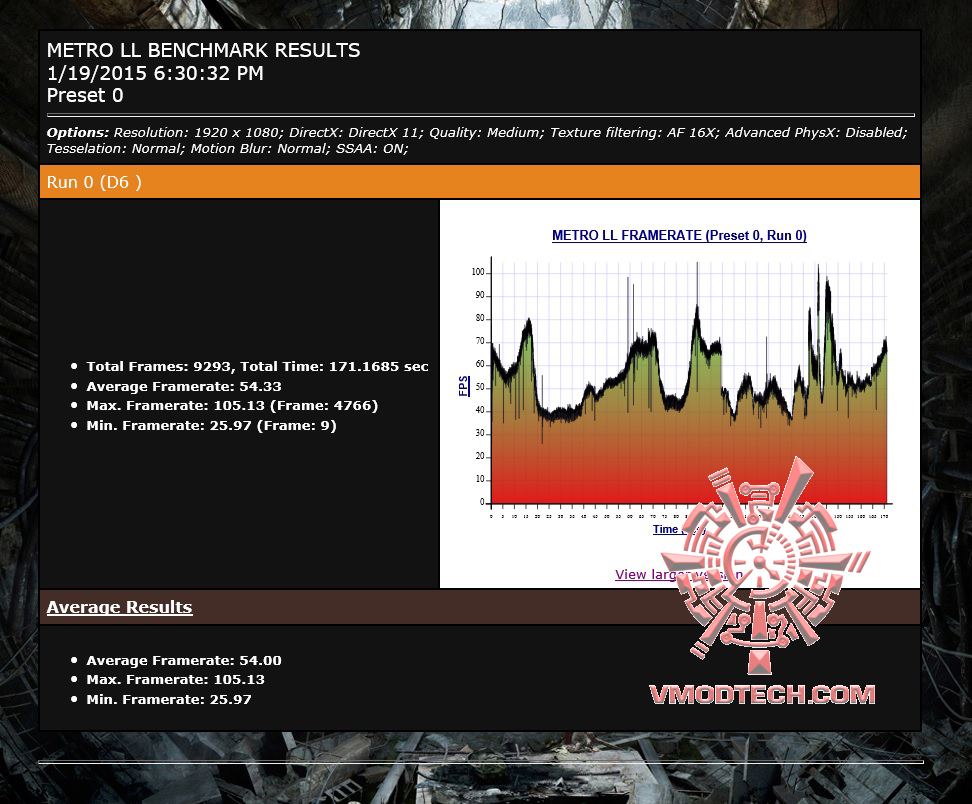The height and width of the screenshot is (804, 972).
Task: Click the Time axis label
Action: click(x=679, y=529)
